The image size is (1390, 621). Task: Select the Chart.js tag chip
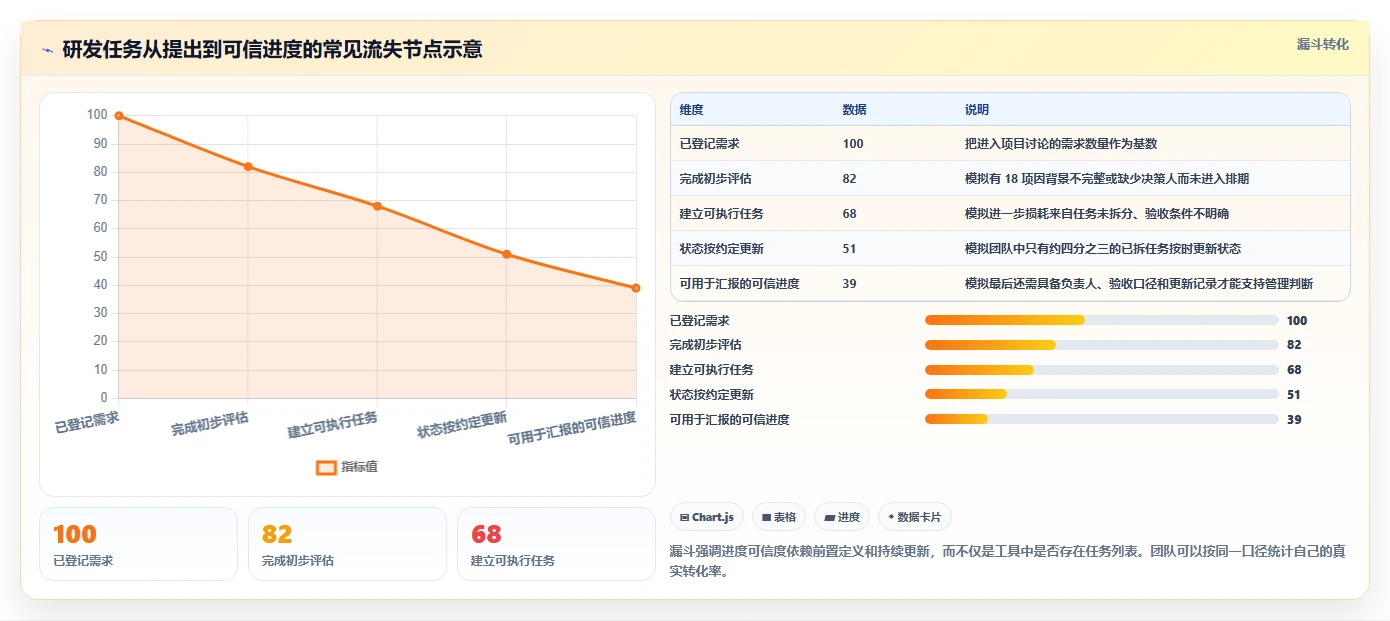(707, 517)
